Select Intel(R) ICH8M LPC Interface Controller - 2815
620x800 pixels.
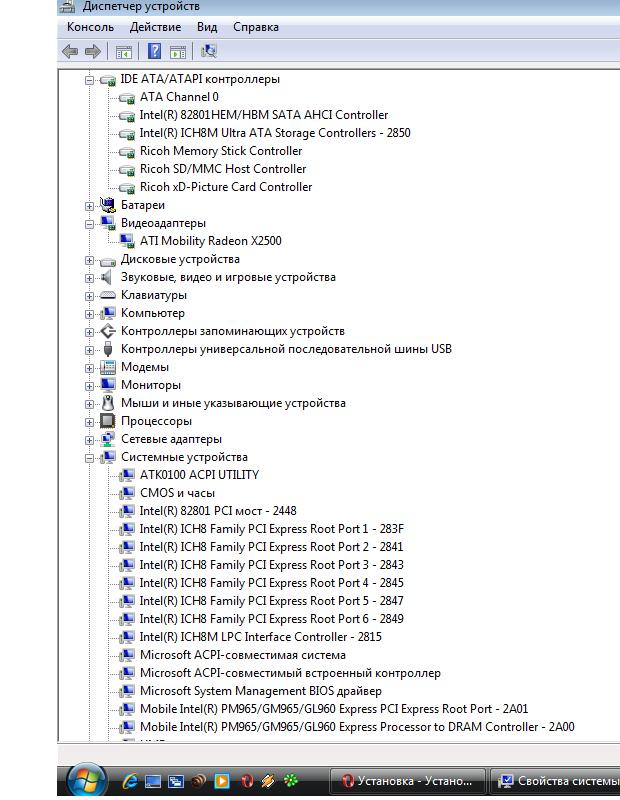[261, 637]
